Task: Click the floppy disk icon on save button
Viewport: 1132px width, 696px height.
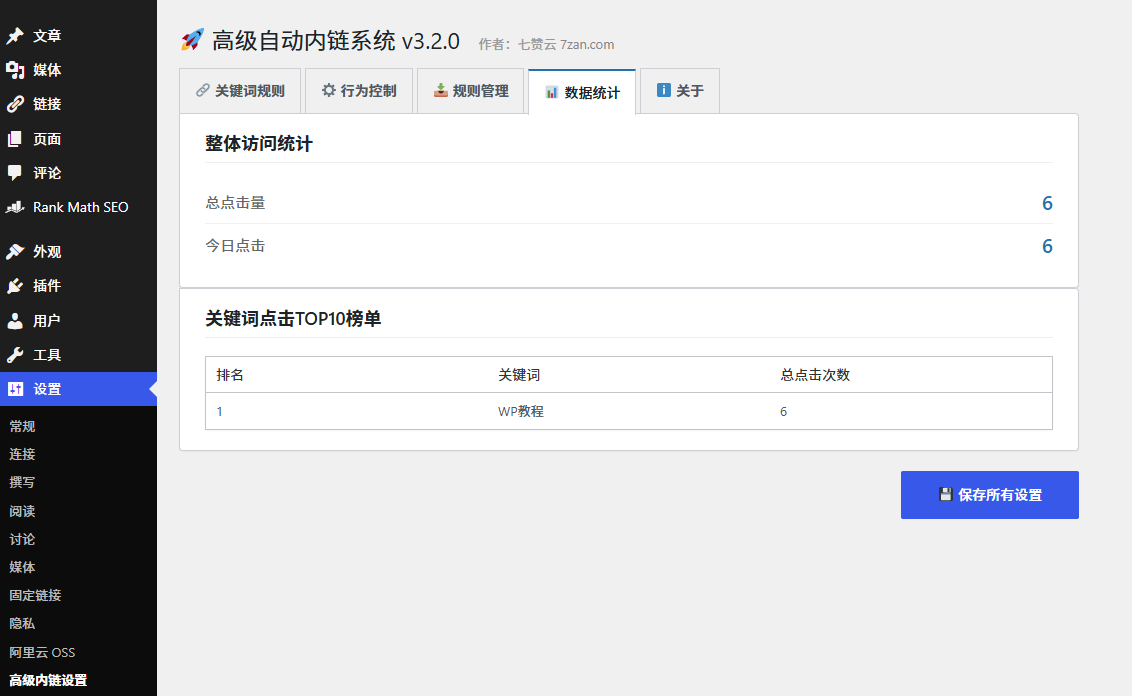Action: tap(946, 494)
